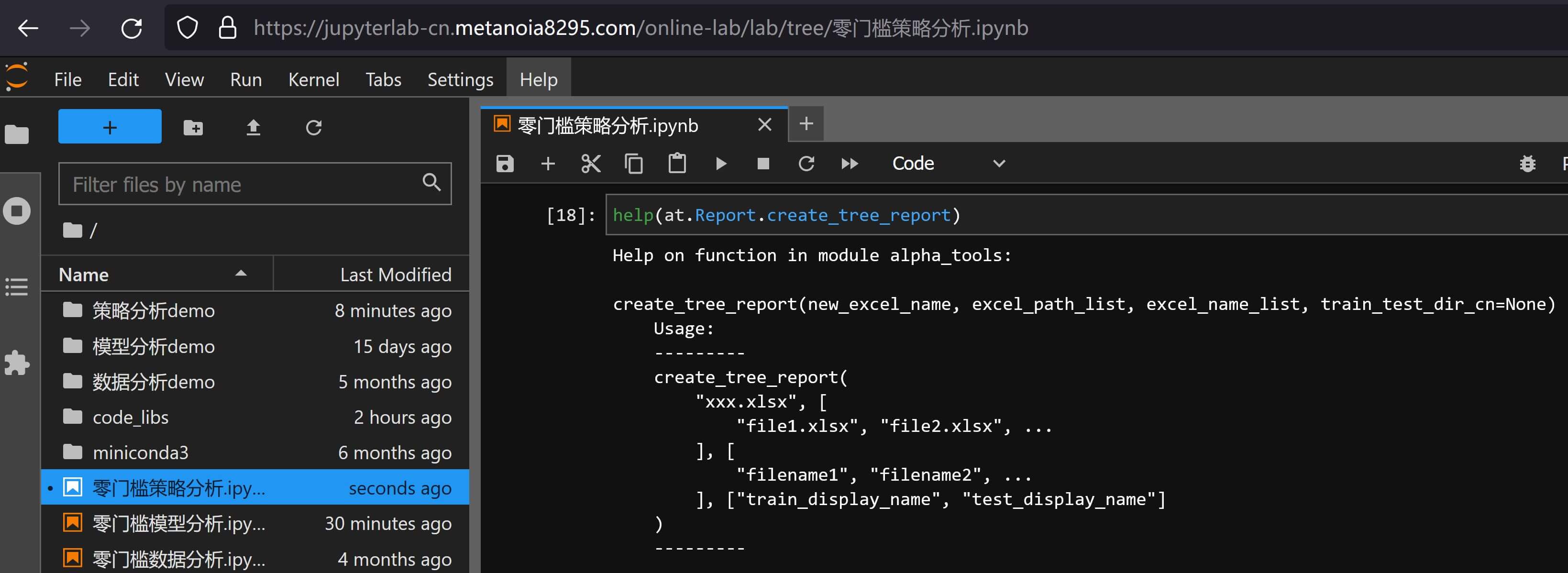Open the Settings menu

coord(460,79)
